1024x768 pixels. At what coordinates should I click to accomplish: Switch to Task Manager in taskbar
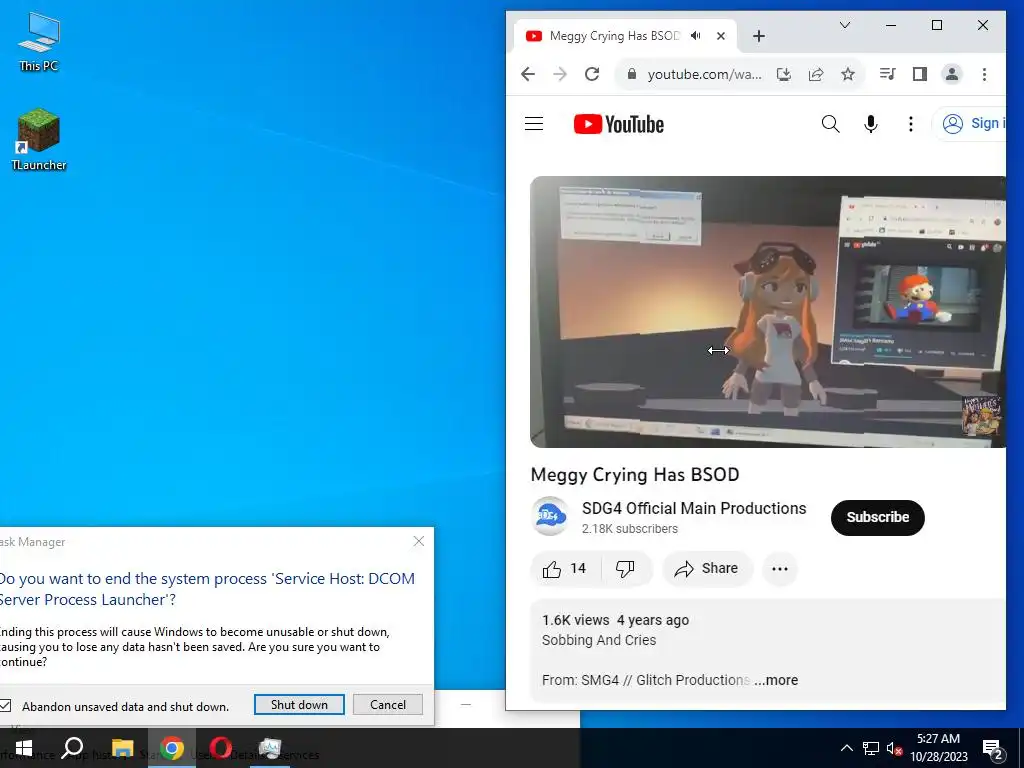point(270,748)
